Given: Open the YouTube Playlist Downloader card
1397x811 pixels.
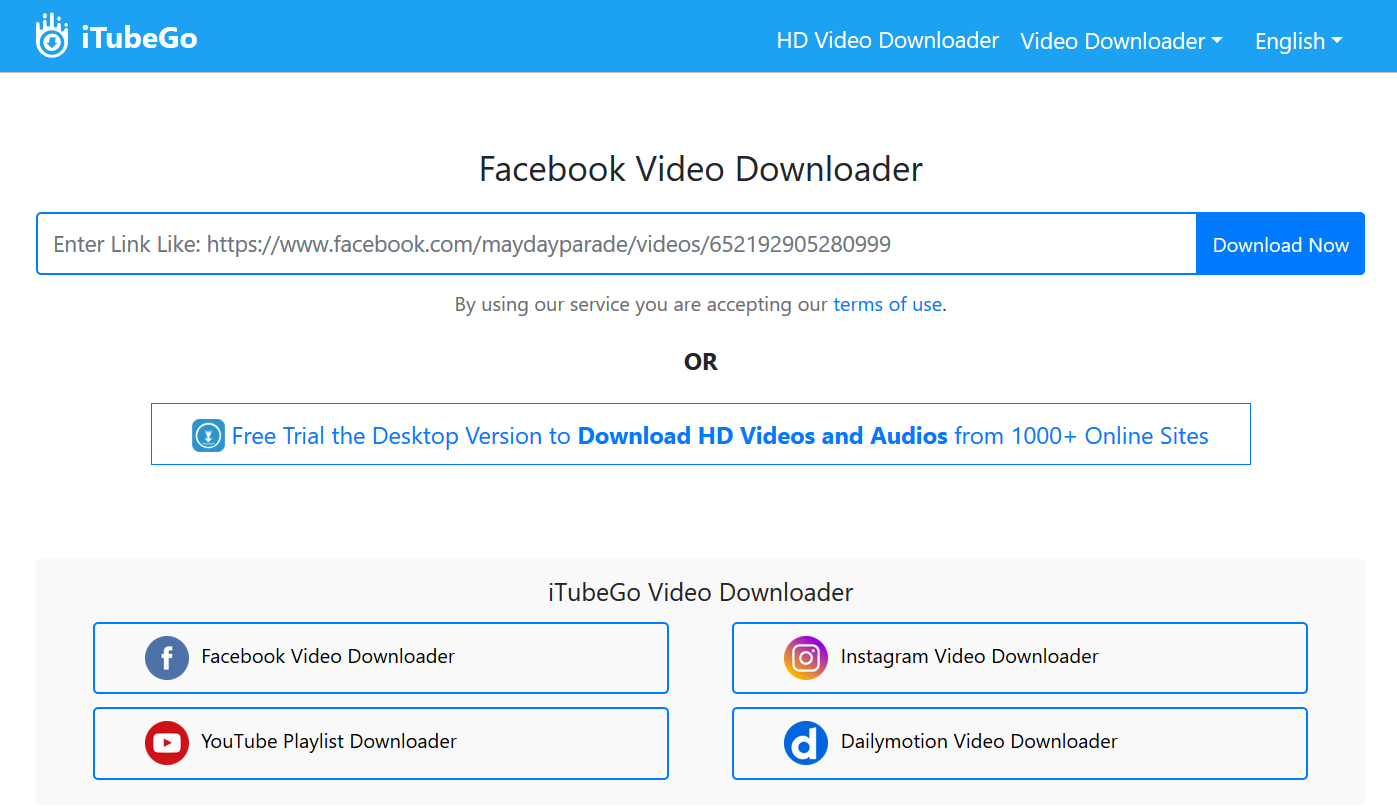Looking at the screenshot, I should point(381,743).
